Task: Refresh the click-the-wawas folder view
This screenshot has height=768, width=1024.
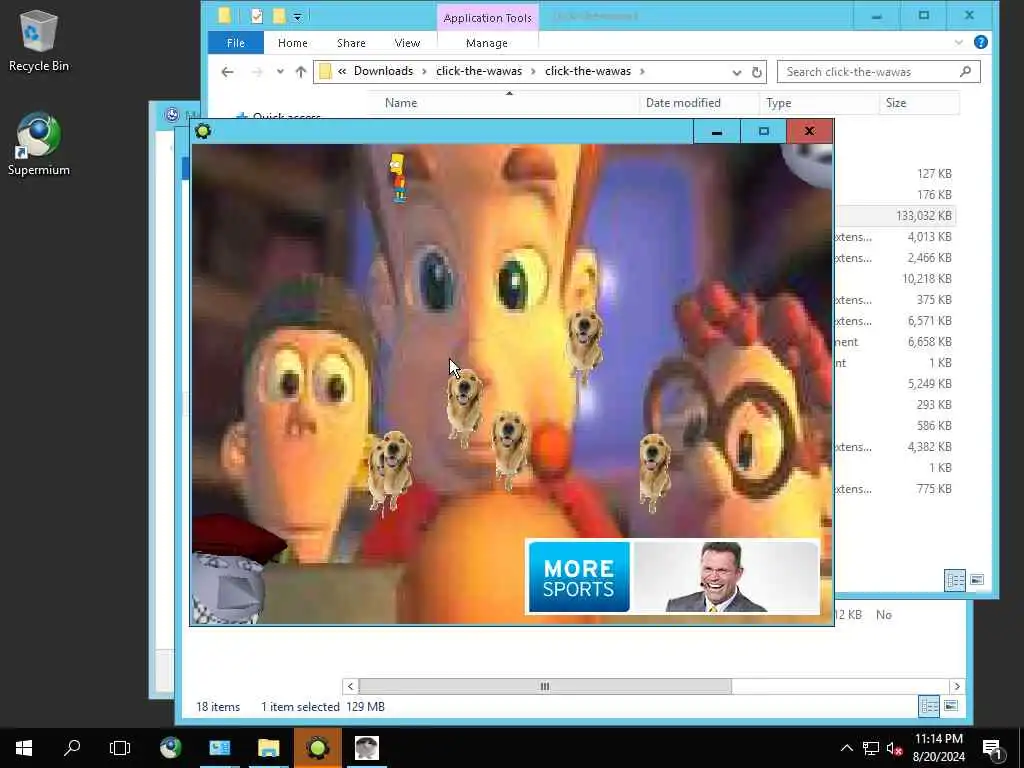Action: [757, 72]
